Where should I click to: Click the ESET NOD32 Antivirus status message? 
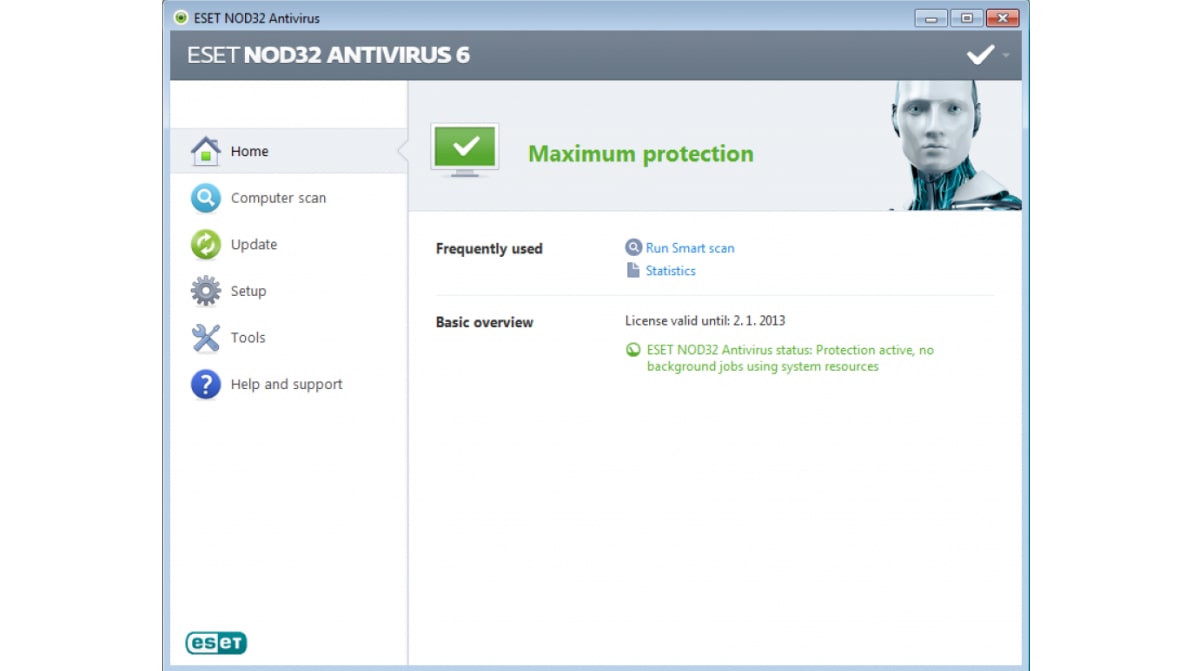pos(790,358)
